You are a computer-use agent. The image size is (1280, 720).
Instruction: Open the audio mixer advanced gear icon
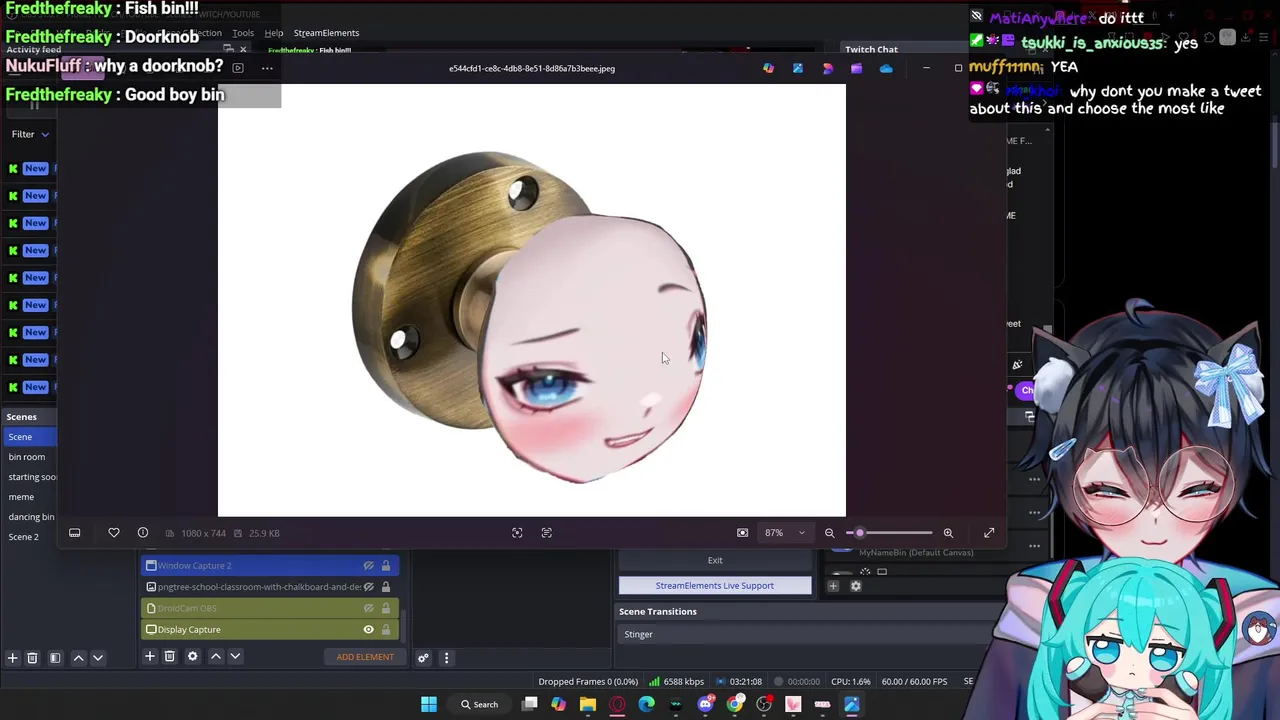(x=423, y=657)
